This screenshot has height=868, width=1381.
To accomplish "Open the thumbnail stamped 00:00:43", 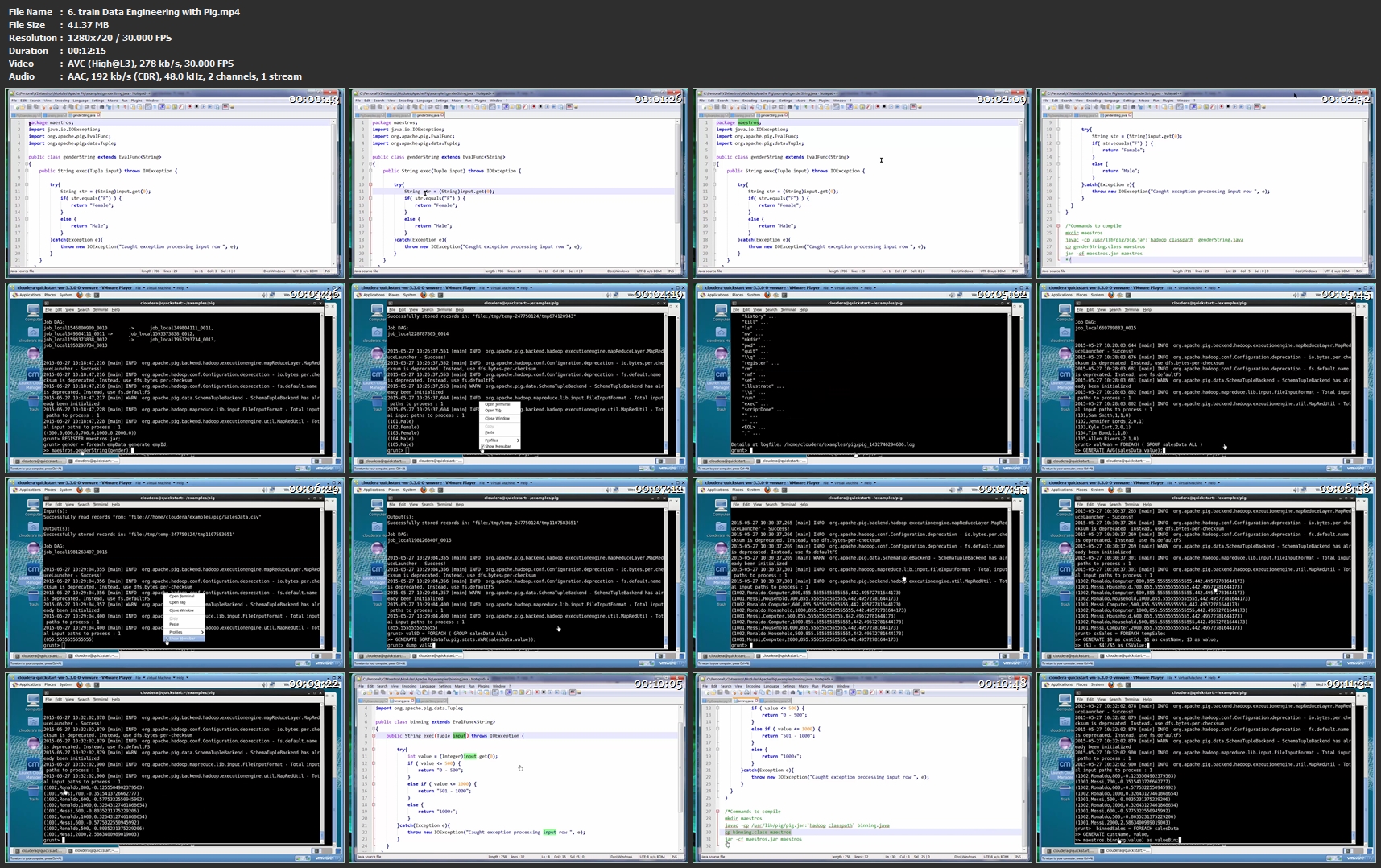I will (175, 183).
